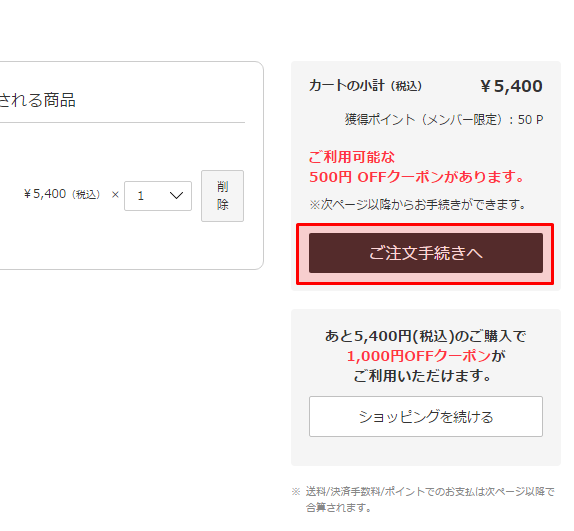Viewport: 574px width, 531px height.
Task: Click the （税込） label beside カートの小計
Action: pos(406,86)
